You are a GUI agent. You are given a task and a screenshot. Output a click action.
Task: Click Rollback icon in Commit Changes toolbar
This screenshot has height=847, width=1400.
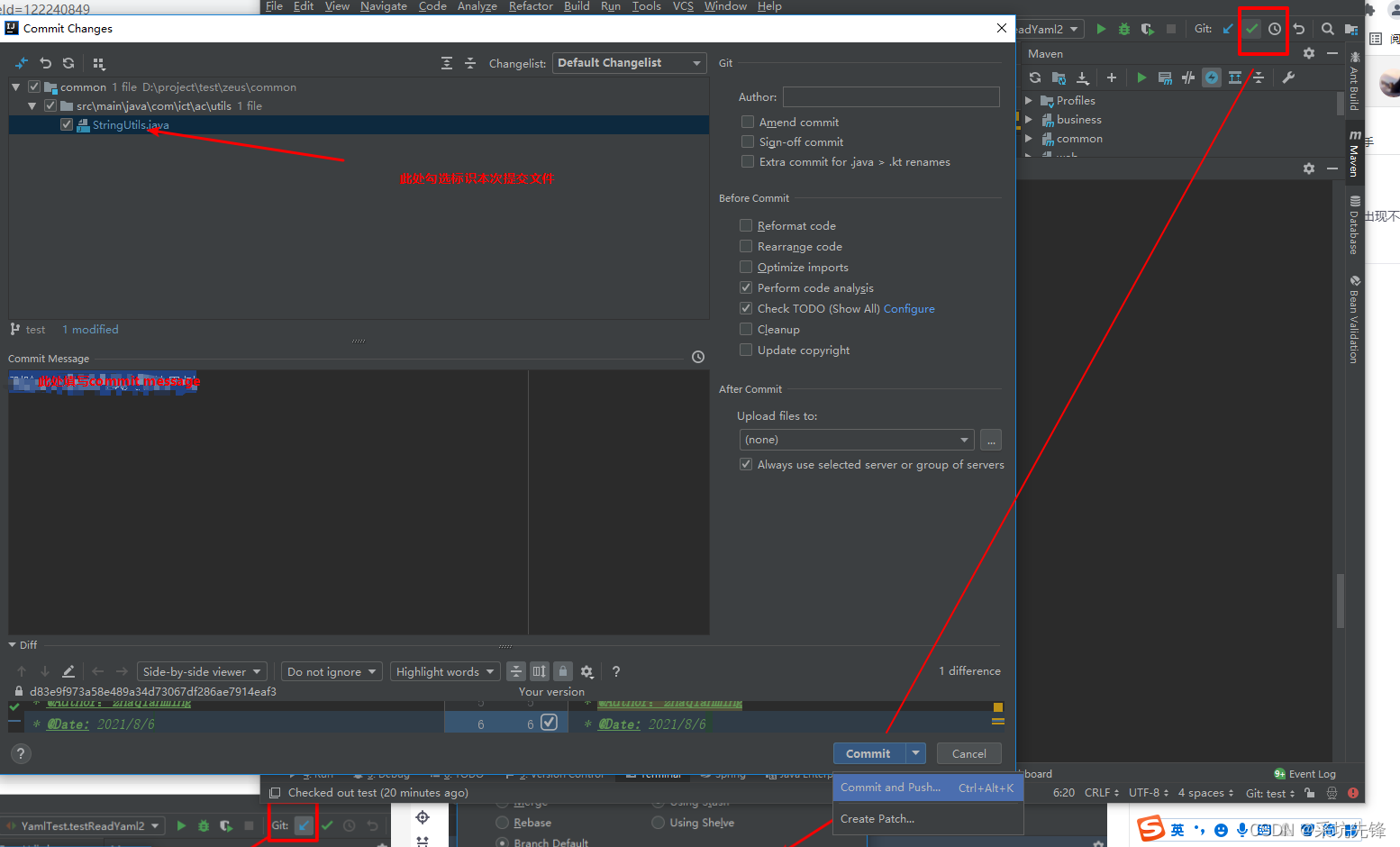[46, 63]
